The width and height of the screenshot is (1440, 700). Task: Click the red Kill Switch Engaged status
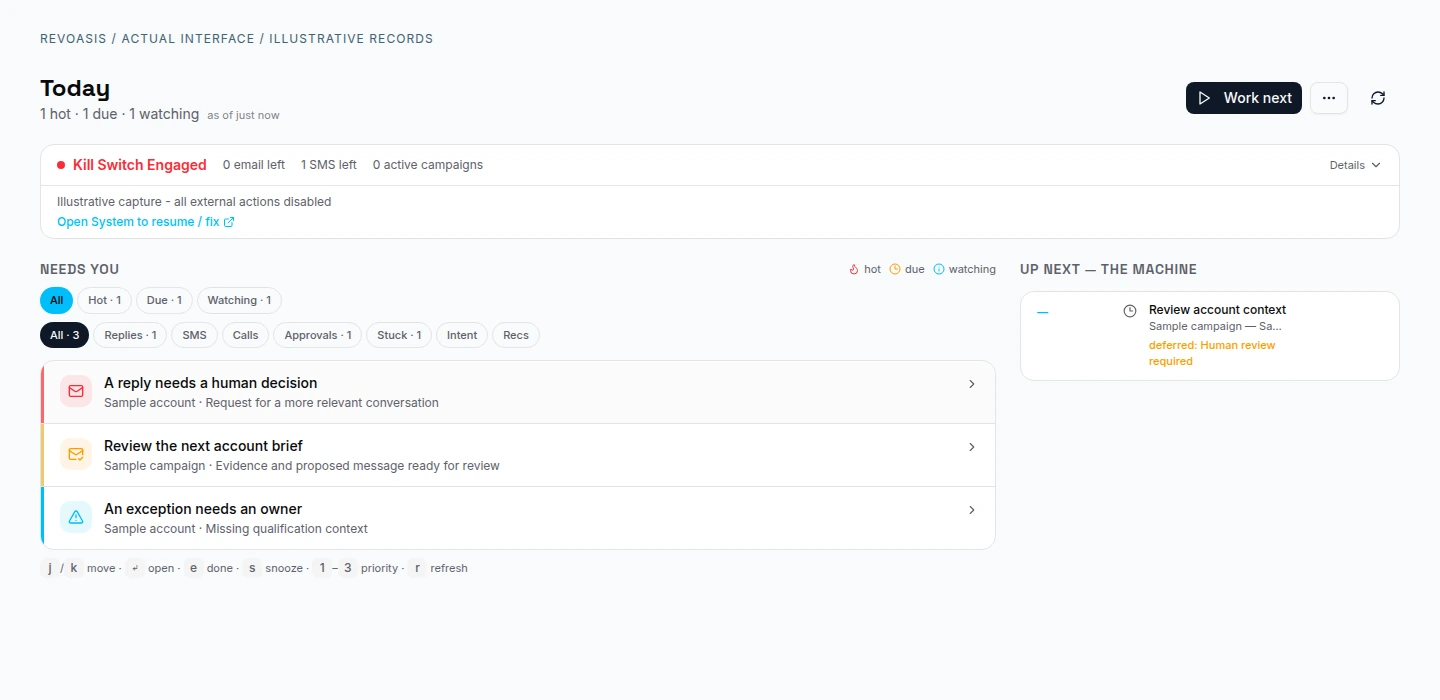point(132,165)
